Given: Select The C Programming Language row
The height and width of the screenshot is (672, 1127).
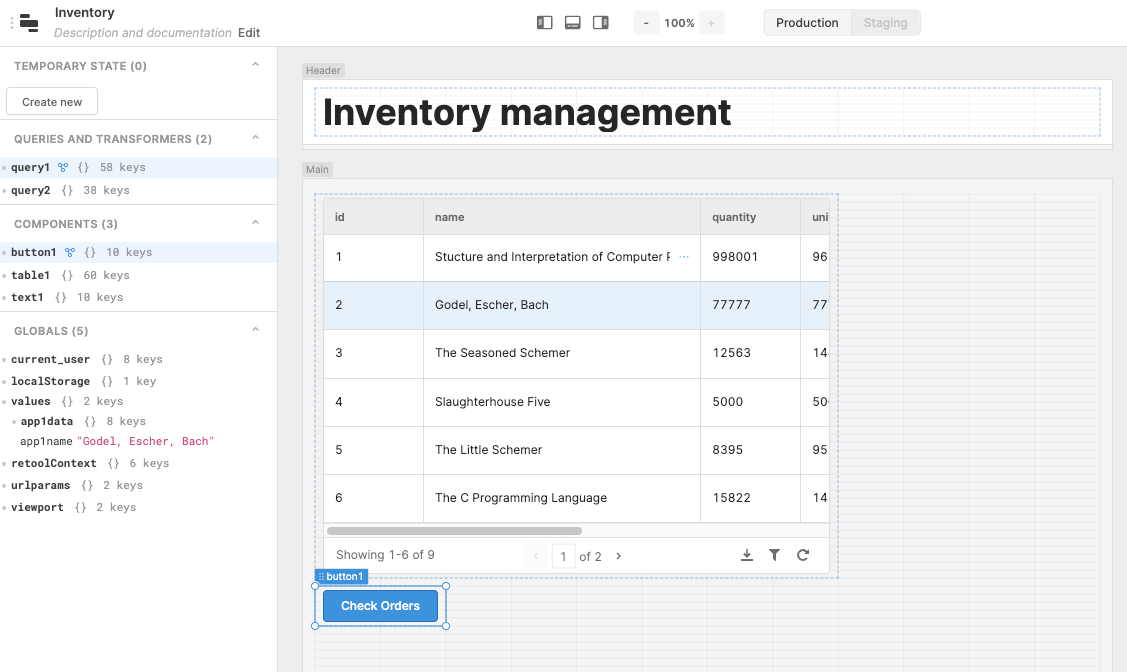Looking at the screenshot, I should 576,499.
